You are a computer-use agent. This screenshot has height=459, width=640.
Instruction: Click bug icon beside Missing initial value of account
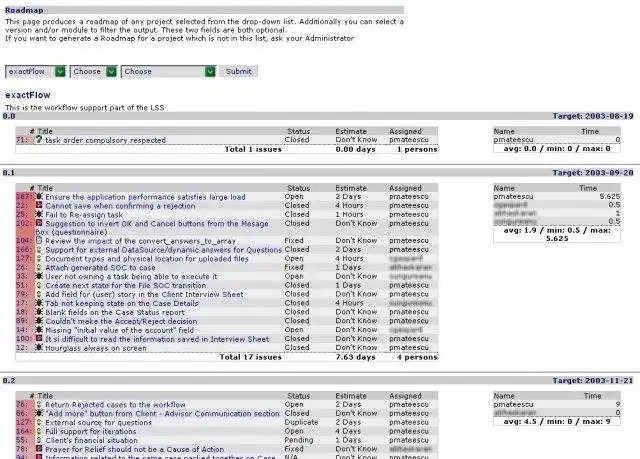[39, 330]
